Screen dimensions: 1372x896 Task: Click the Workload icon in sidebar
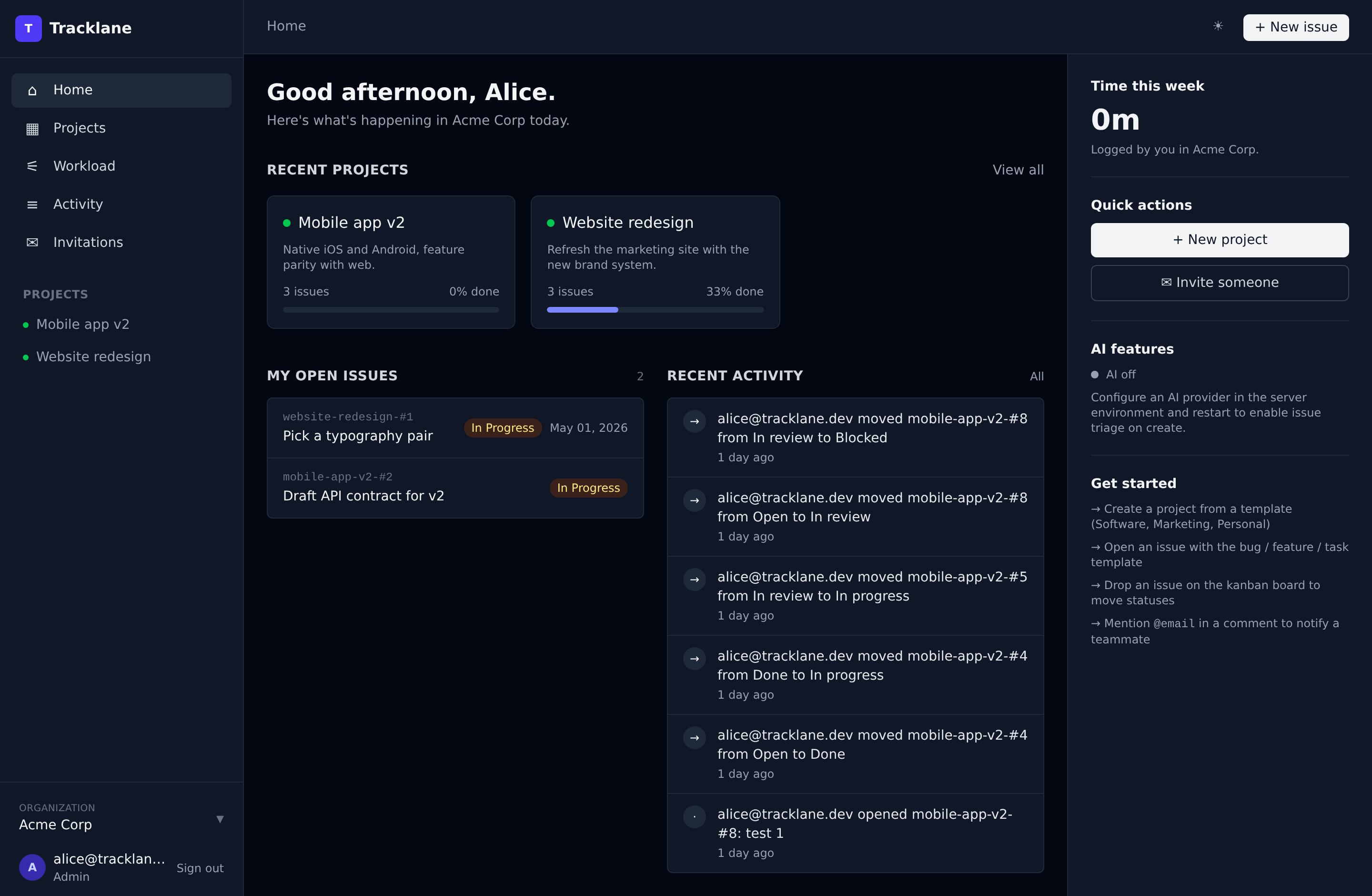pyautogui.click(x=32, y=167)
